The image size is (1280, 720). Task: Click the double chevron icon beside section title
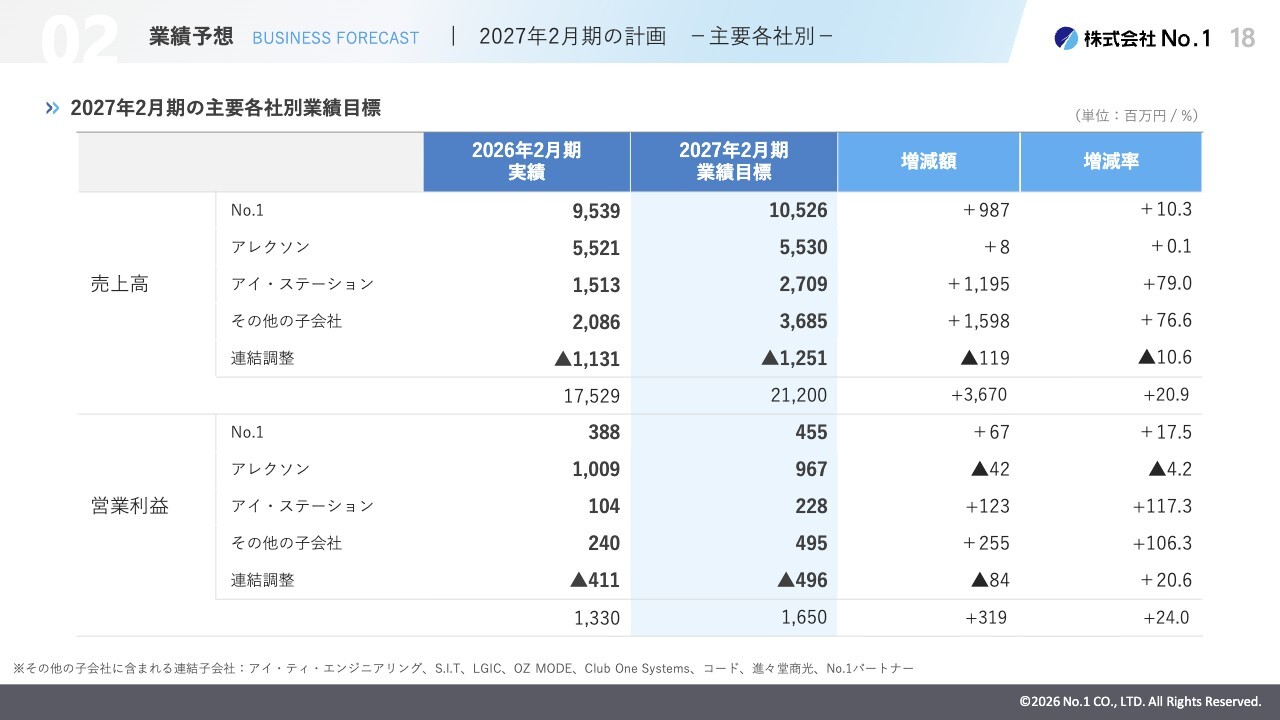(53, 108)
